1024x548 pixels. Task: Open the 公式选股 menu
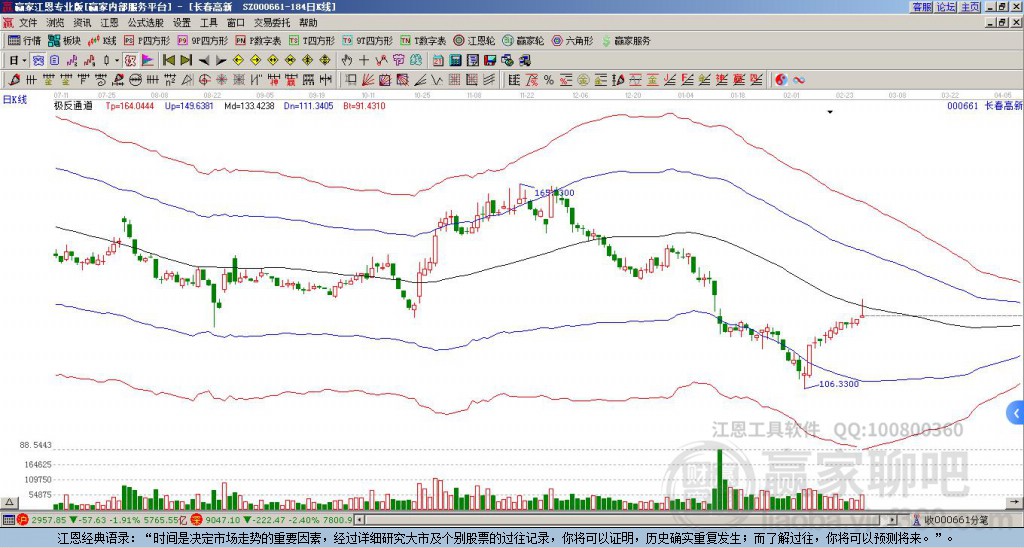pyautogui.click(x=146, y=23)
